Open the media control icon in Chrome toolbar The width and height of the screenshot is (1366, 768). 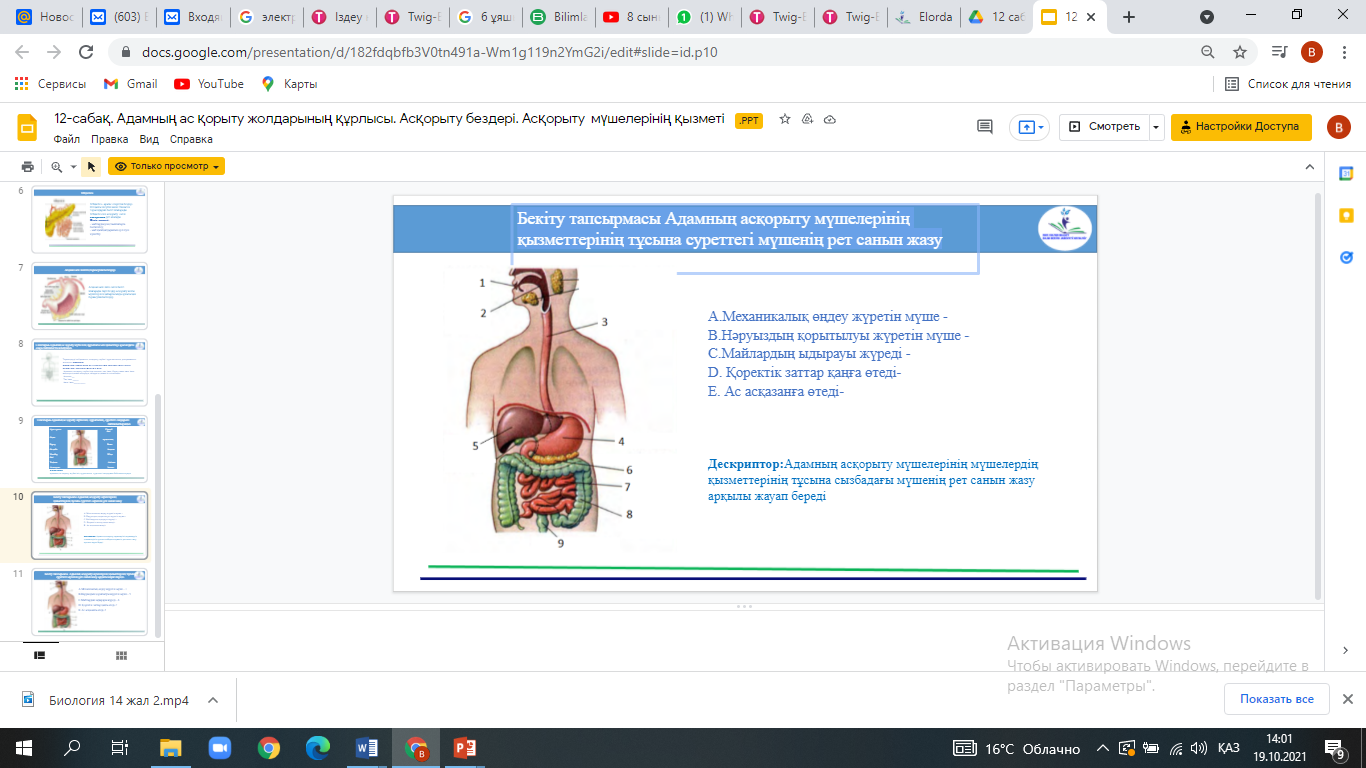coord(1279,52)
